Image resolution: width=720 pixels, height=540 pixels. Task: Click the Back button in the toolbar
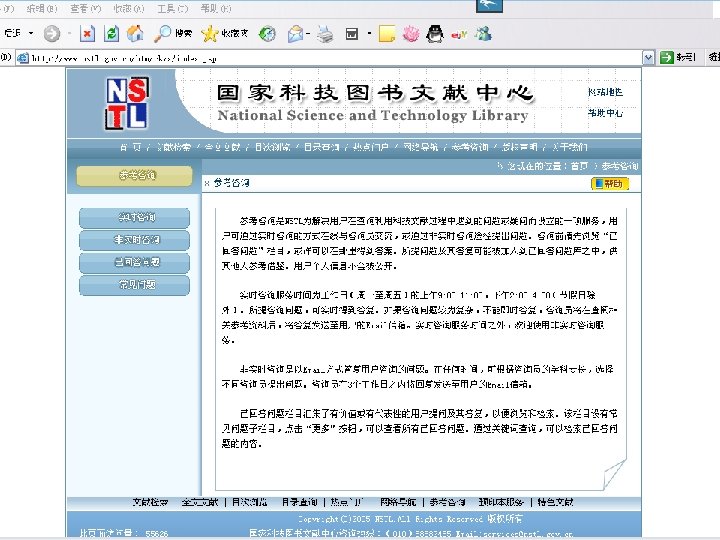click(13, 33)
